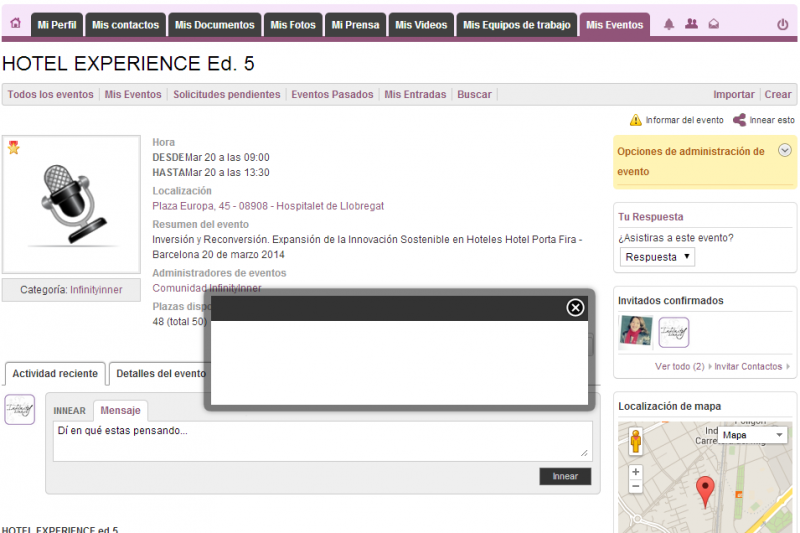Screen dimensions: 800x533
Task: Click Invitar Contactos link
Action: [x=748, y=366]
